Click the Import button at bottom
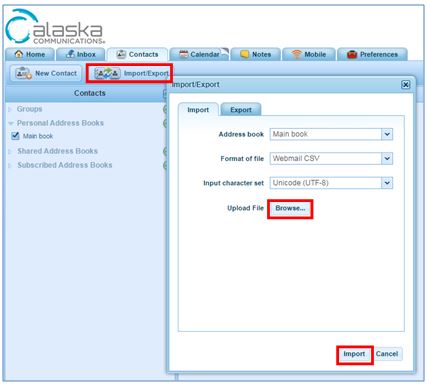This screenshot has width=427, height=384. tap(354, 354)
